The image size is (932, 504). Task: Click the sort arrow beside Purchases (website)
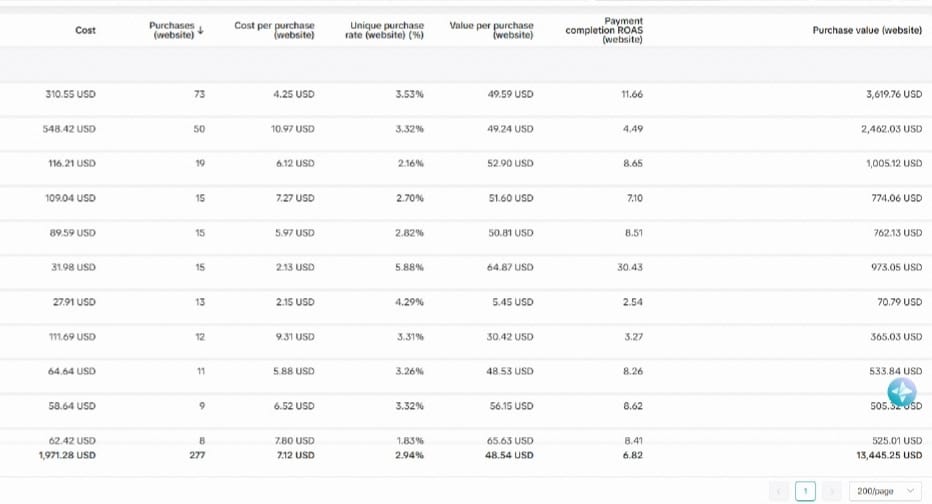(201, 30)
